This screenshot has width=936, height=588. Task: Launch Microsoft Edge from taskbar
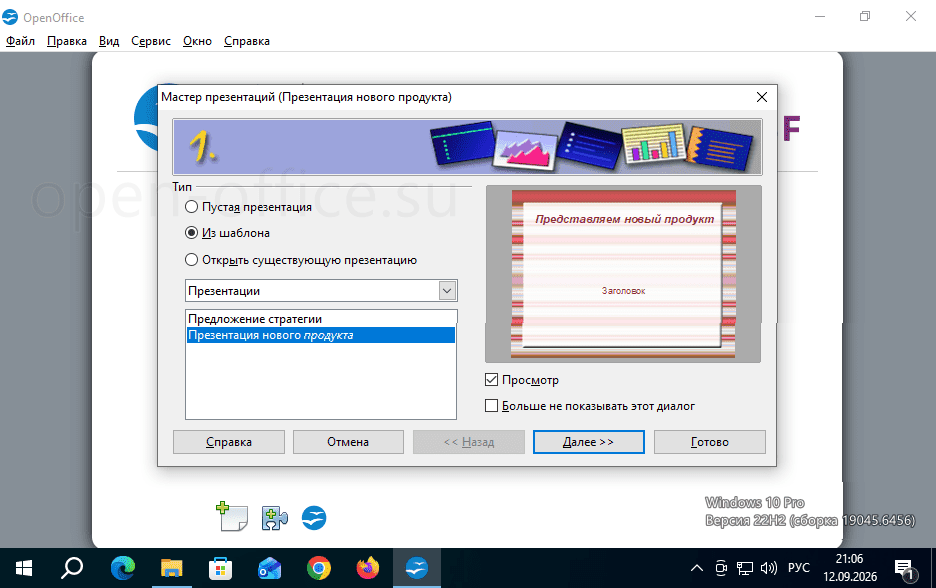pos(123,568)
